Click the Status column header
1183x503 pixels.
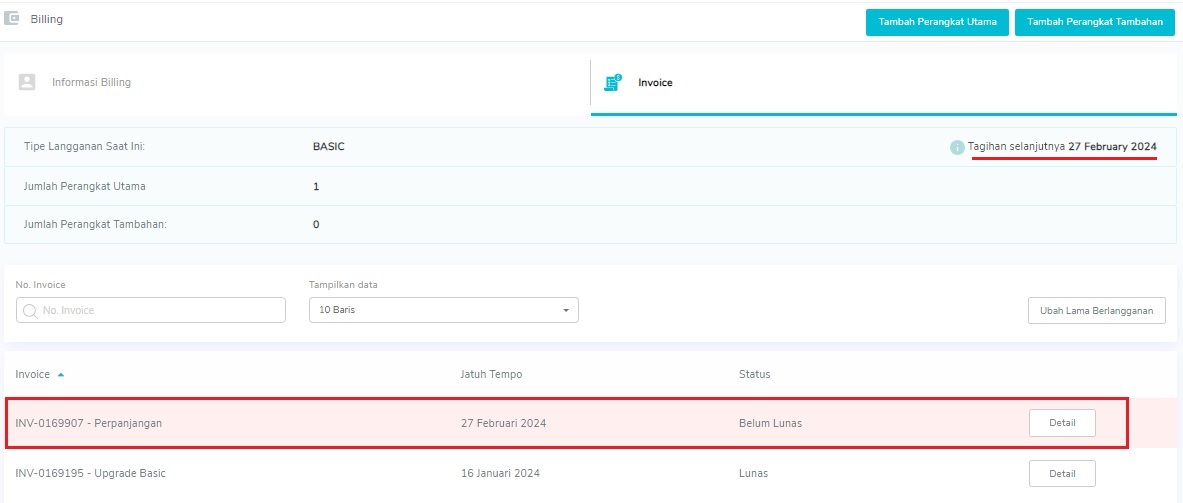754,374
